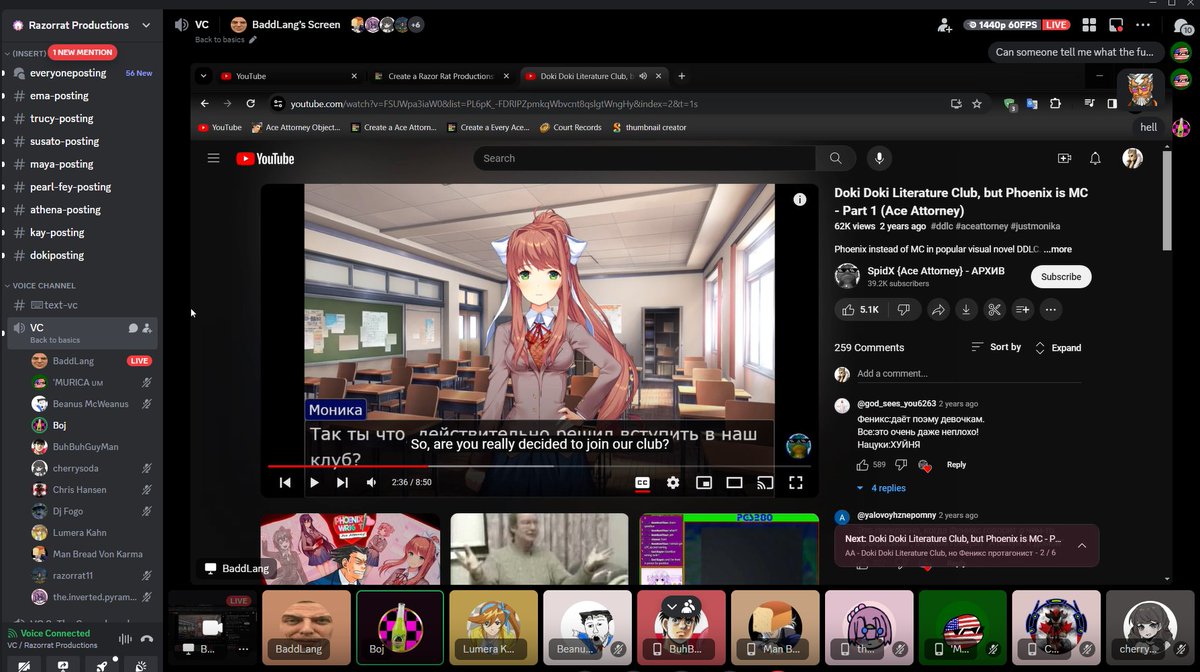Click the 1 NEW MENTION pill
Screen dimensions: 1200x672
[83, 52]
